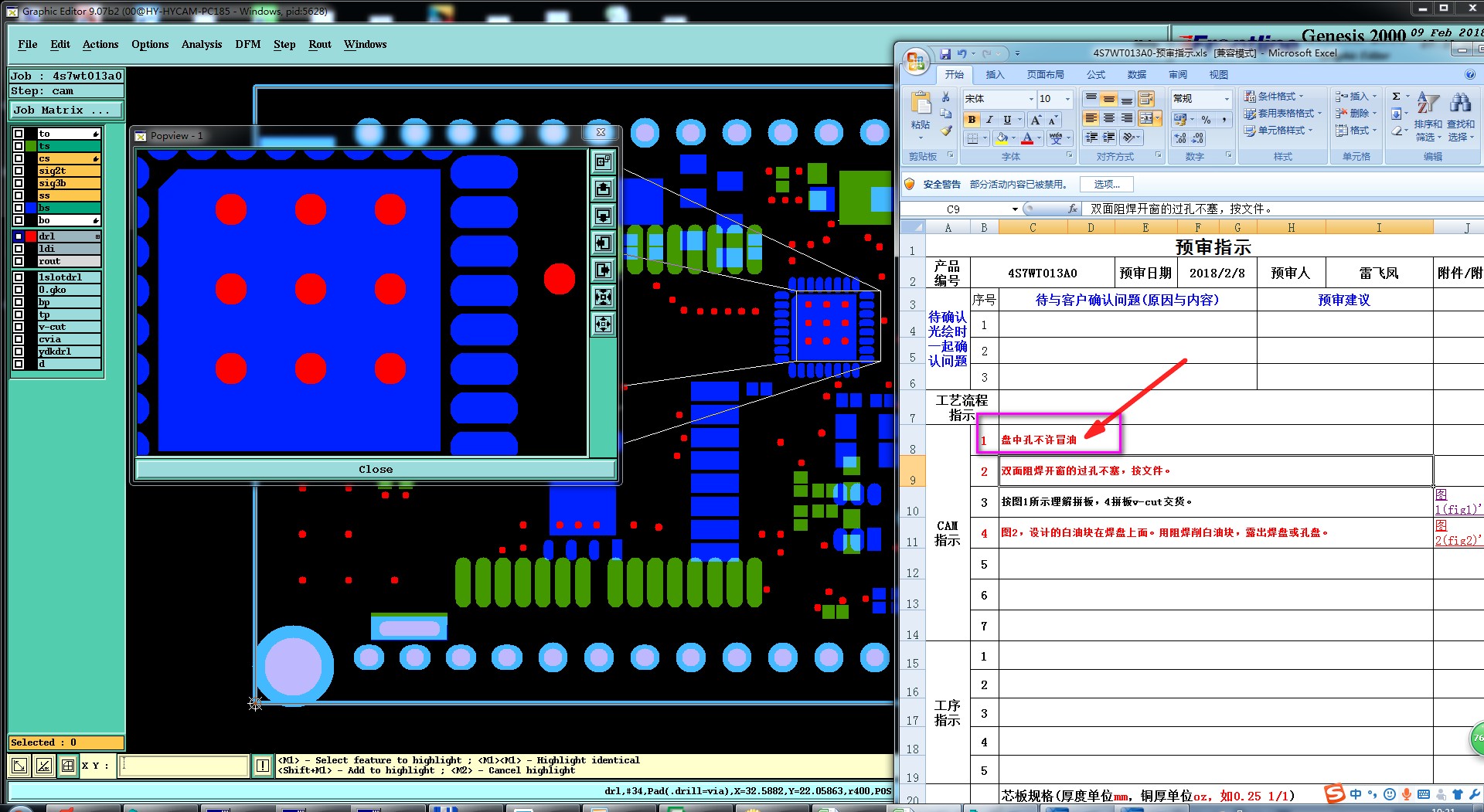This screenshot has height=812, width=1484.
Task: Open the font name dropdown 宋体
Action: pos(1031,99)
